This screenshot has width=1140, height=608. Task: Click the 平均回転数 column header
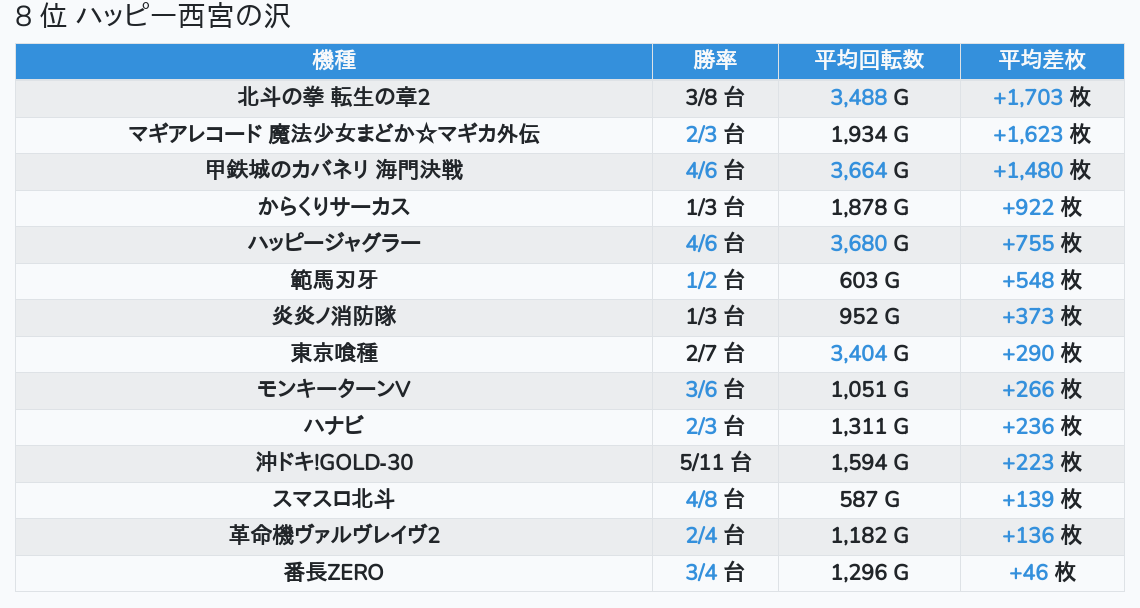(x=869, y=60)
